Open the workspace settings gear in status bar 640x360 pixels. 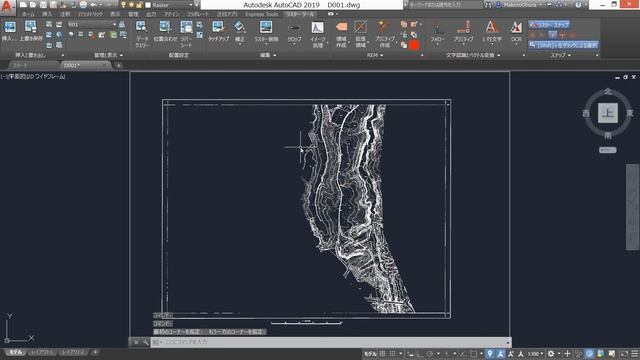(x=551, y=354)
